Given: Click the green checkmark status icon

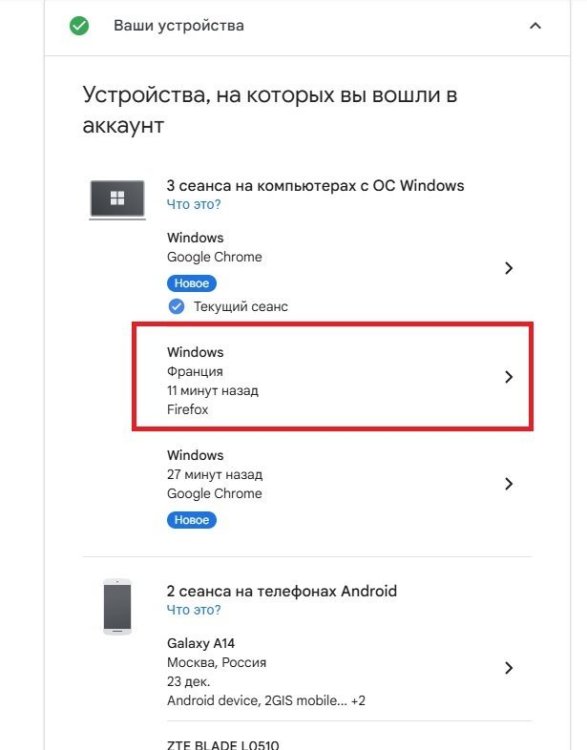Looking at the screenshot, I should coord(79,26).
